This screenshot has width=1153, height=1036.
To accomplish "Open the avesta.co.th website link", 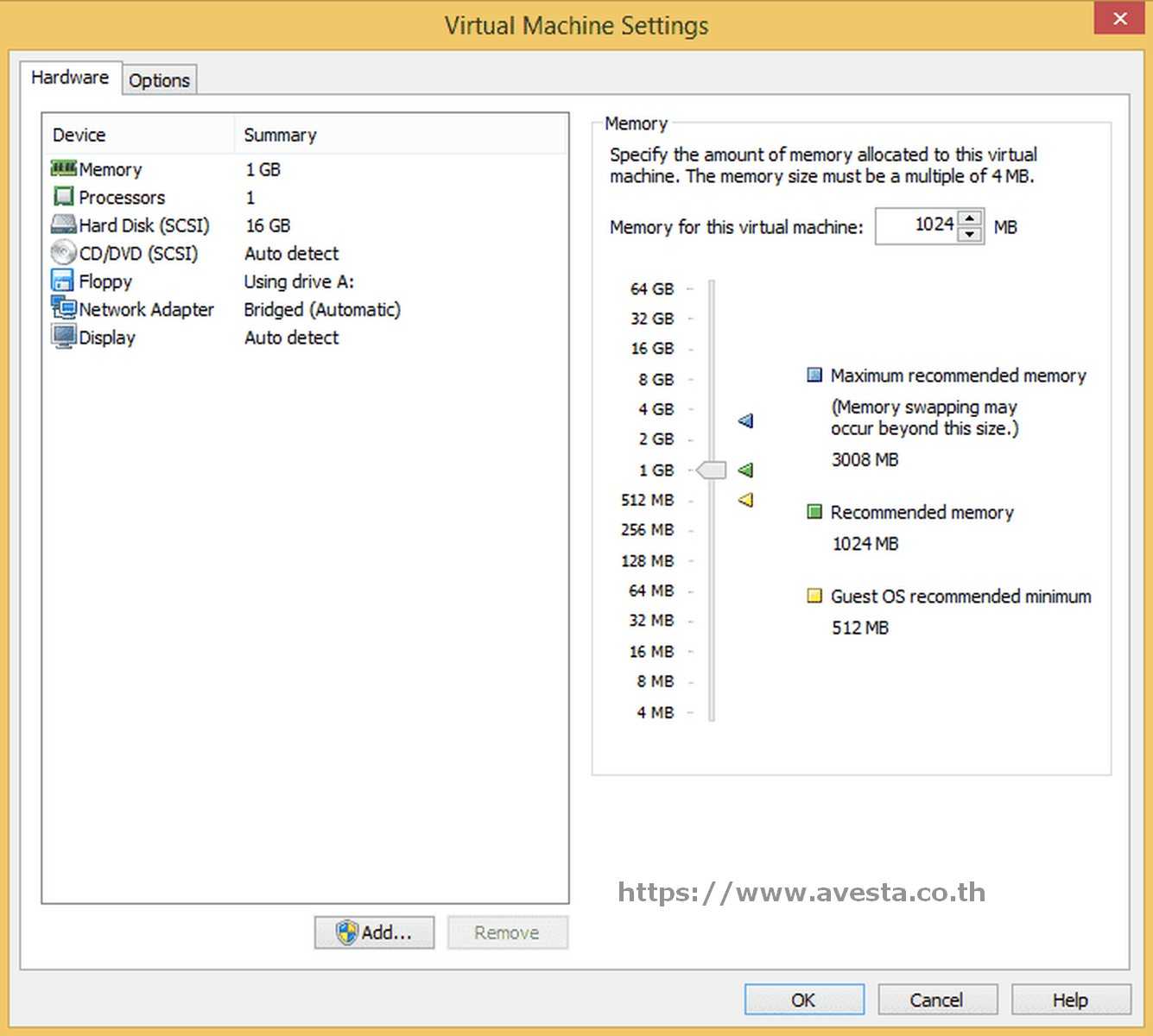I will pyautogui.click(x=801, y=892).
